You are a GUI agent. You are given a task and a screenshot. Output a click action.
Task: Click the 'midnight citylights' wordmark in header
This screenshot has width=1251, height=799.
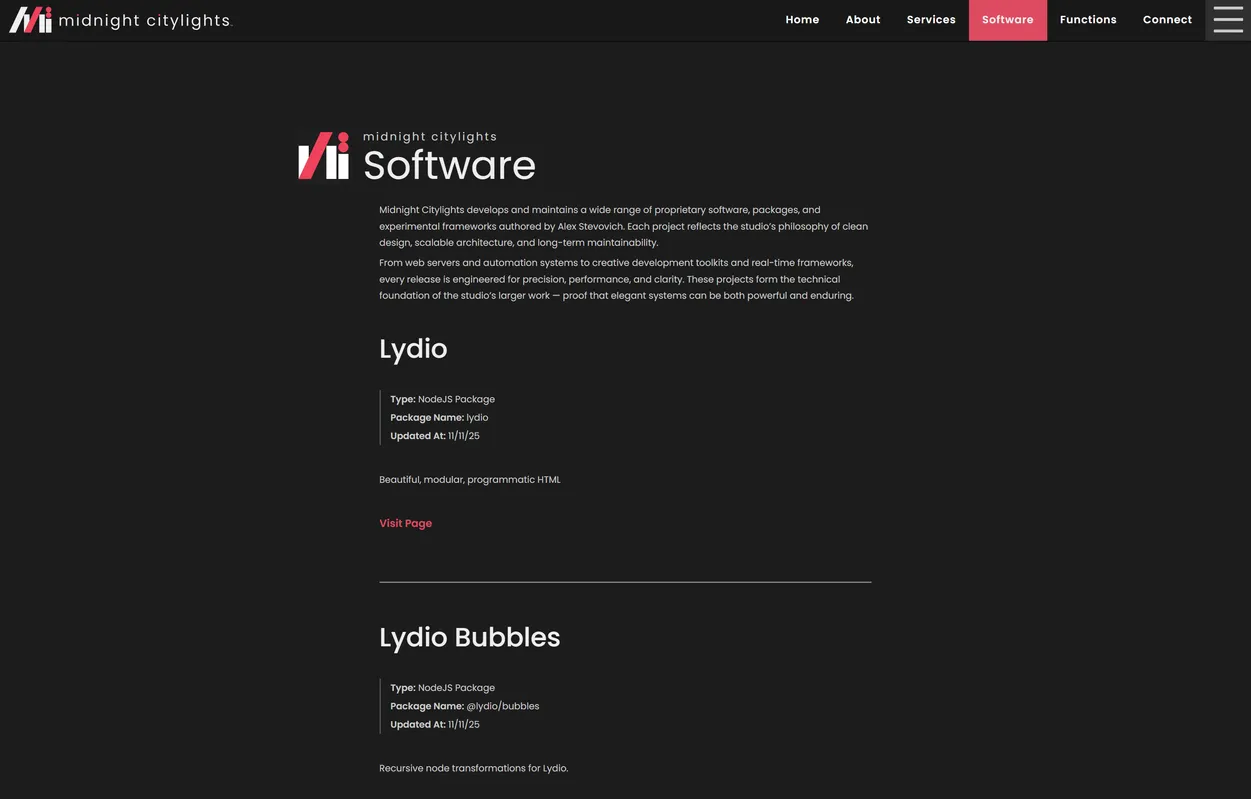(x=145, y=17)
